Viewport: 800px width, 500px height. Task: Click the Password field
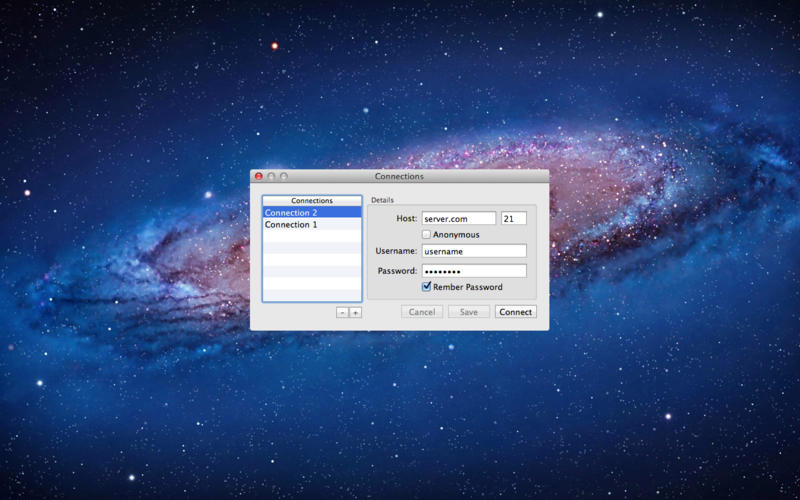473,271
